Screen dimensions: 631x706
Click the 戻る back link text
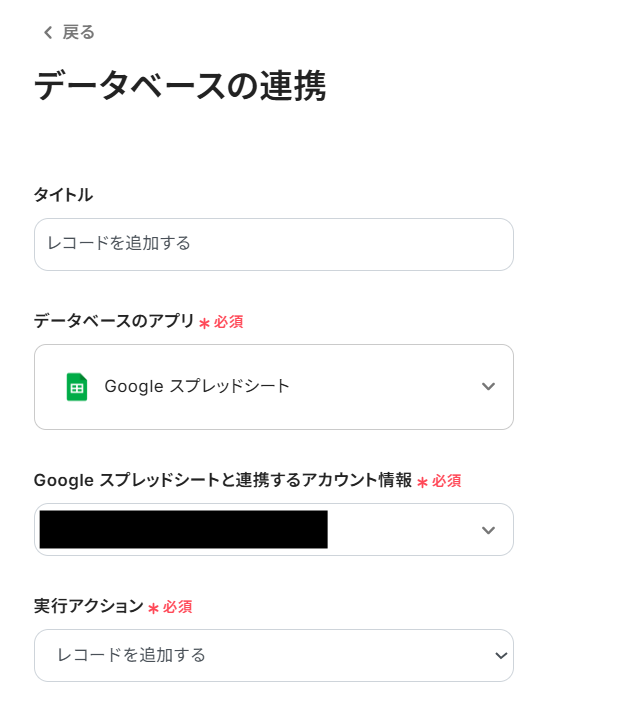pyautogui.click(x=79, y=33)
